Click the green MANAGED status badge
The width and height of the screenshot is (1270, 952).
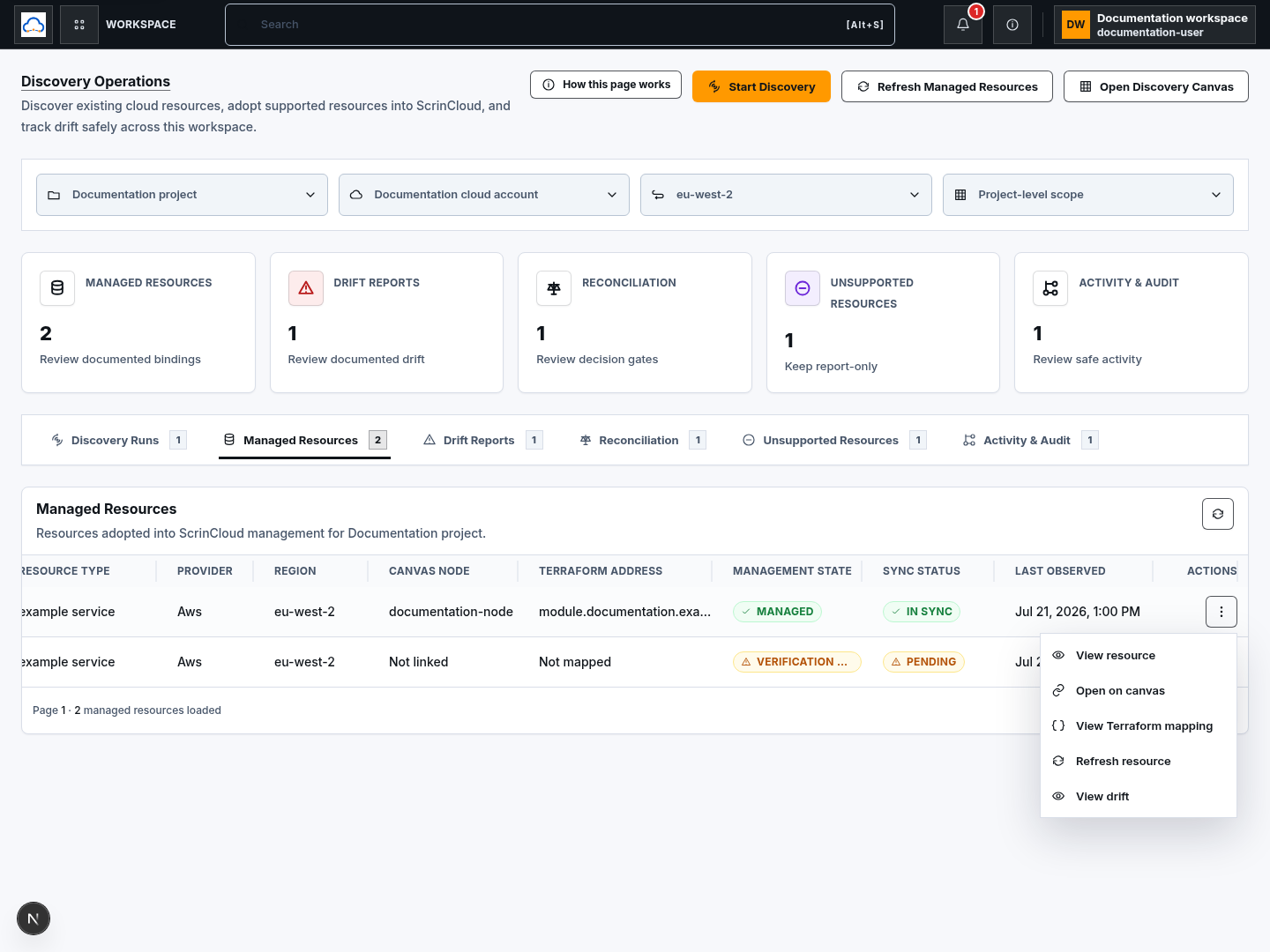tap(777, 612)
